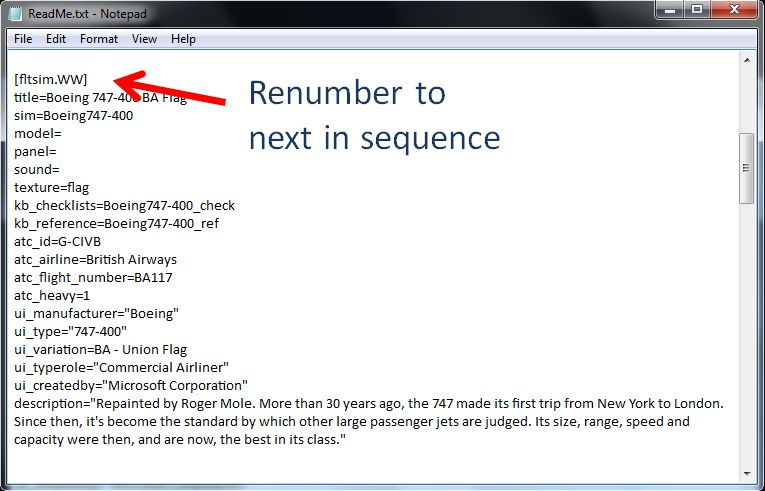Close the ReadMe.txt Notepad window

tap(734, 9)
